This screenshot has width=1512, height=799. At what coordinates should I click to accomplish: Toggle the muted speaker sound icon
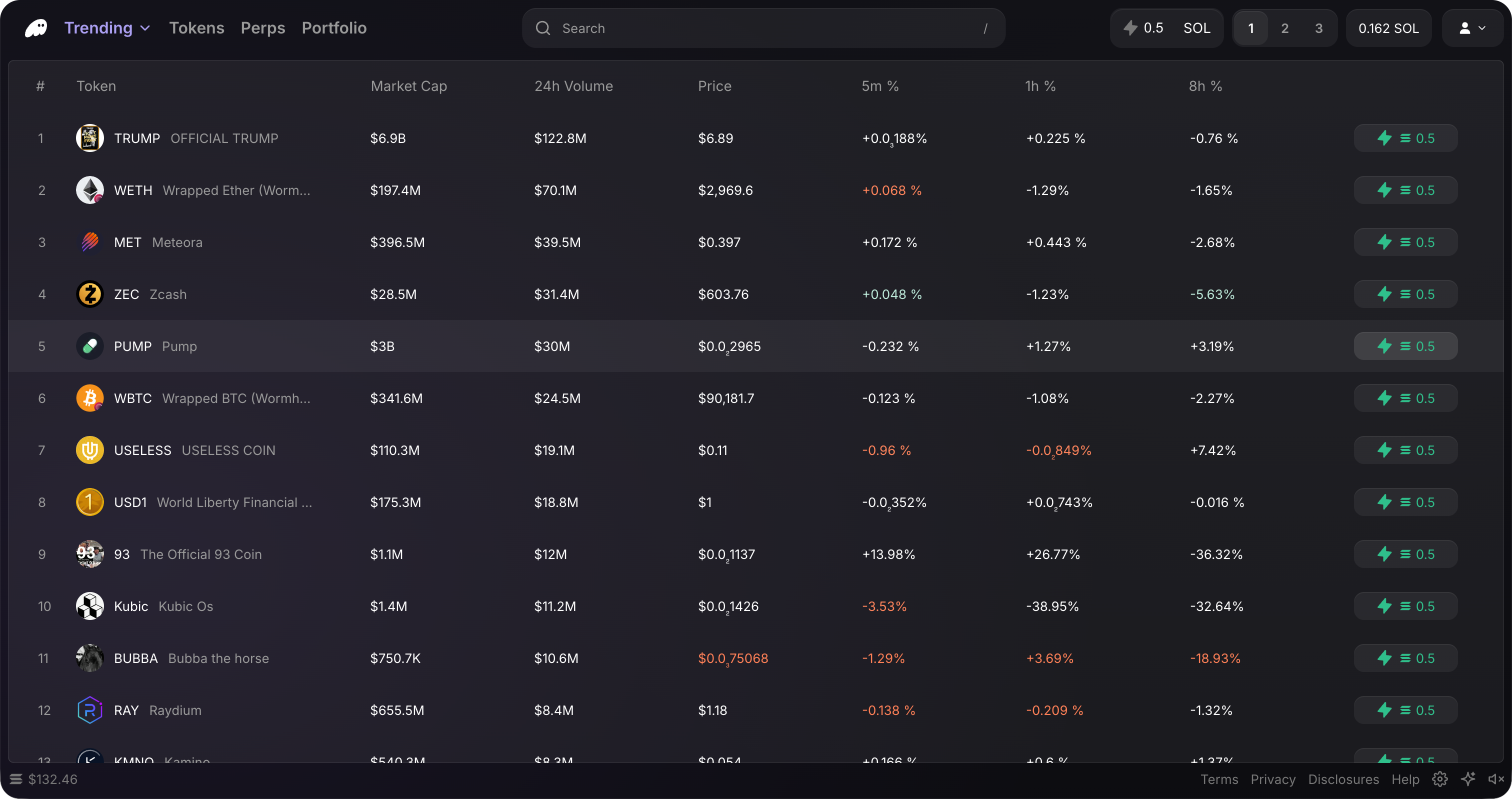(1495, 779)
